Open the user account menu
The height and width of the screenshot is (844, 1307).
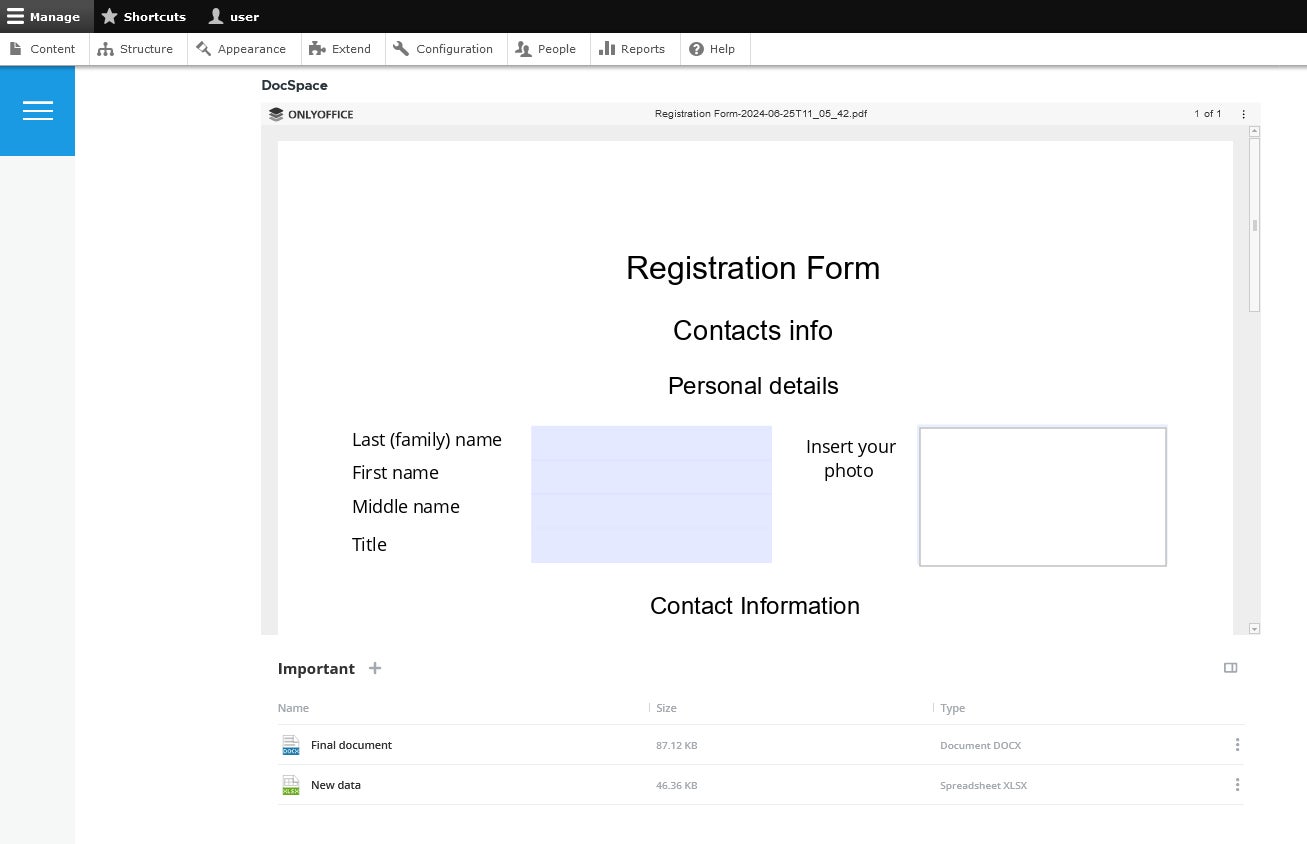pos(234,16)
